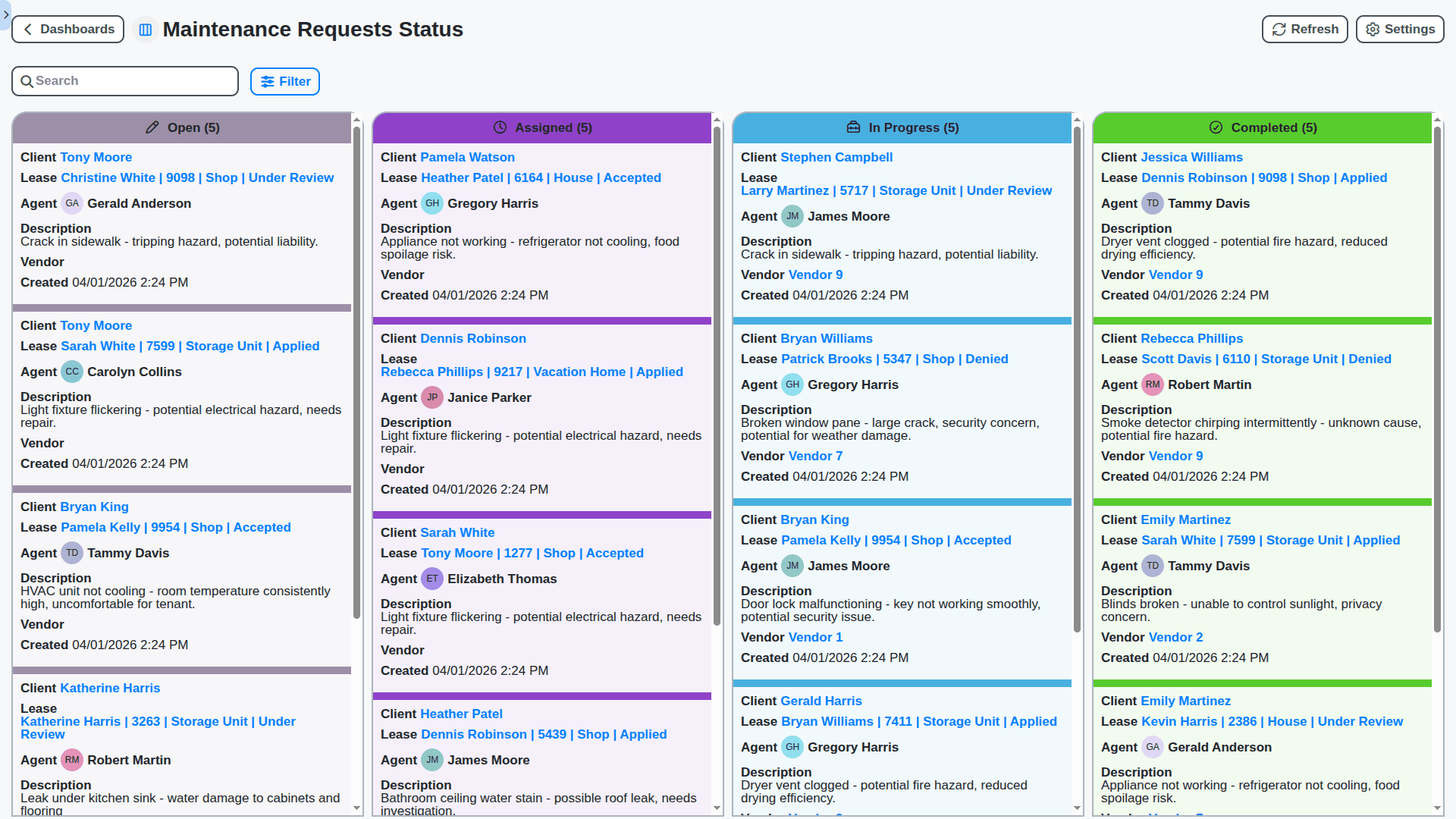The height and width of the screenshot is (819, 1456).
Task: Refresh the board with the refresh icon
Action: coord(1304,29)
